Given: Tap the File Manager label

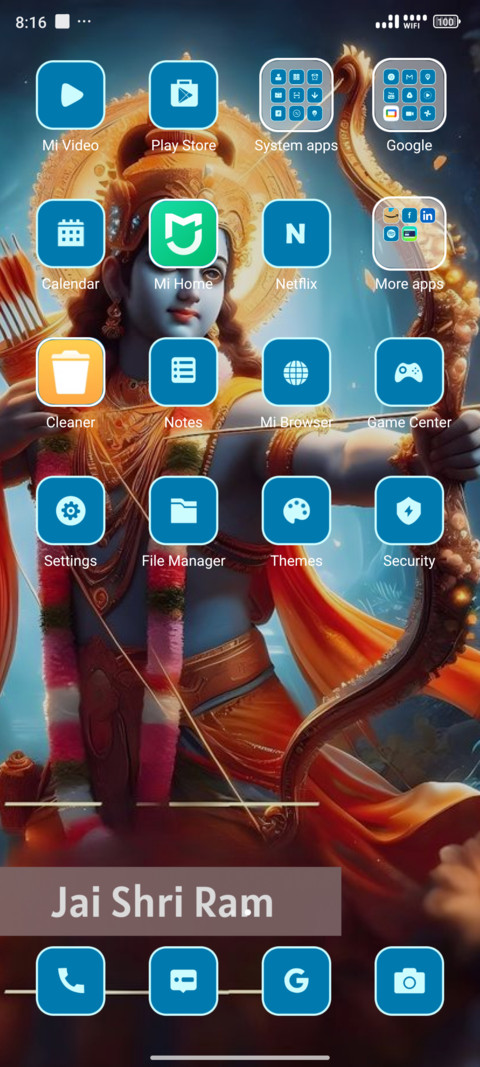Looking at the screenshot, I should pos(183,561).
